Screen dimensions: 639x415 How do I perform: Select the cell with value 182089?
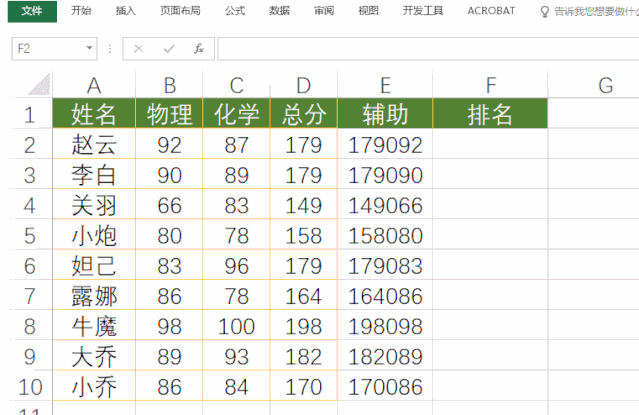coord(385,356)
